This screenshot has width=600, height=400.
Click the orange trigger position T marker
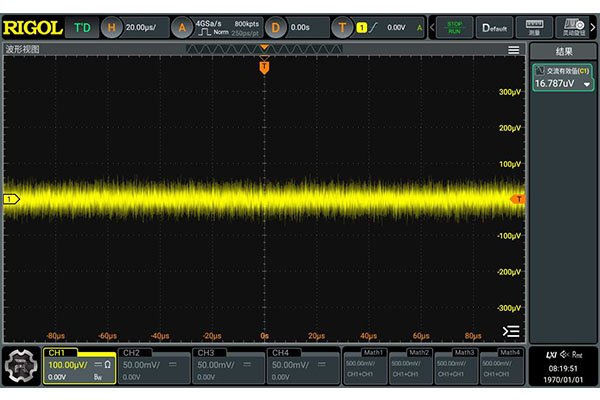(264, 67)
